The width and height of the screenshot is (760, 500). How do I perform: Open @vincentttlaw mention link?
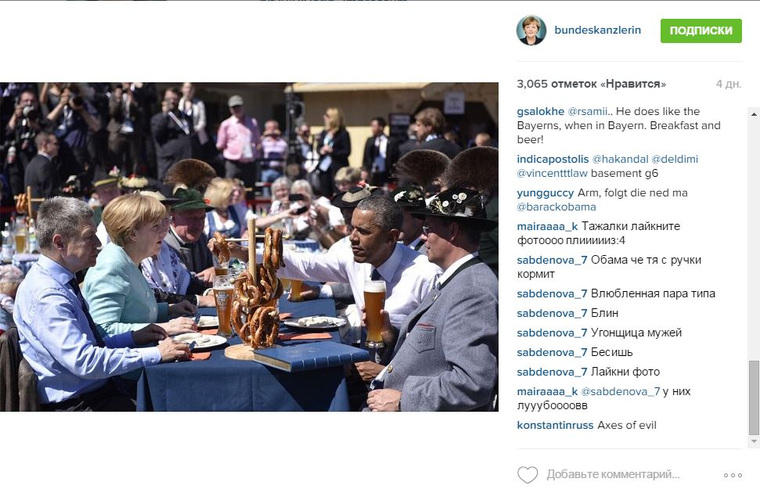552,173
